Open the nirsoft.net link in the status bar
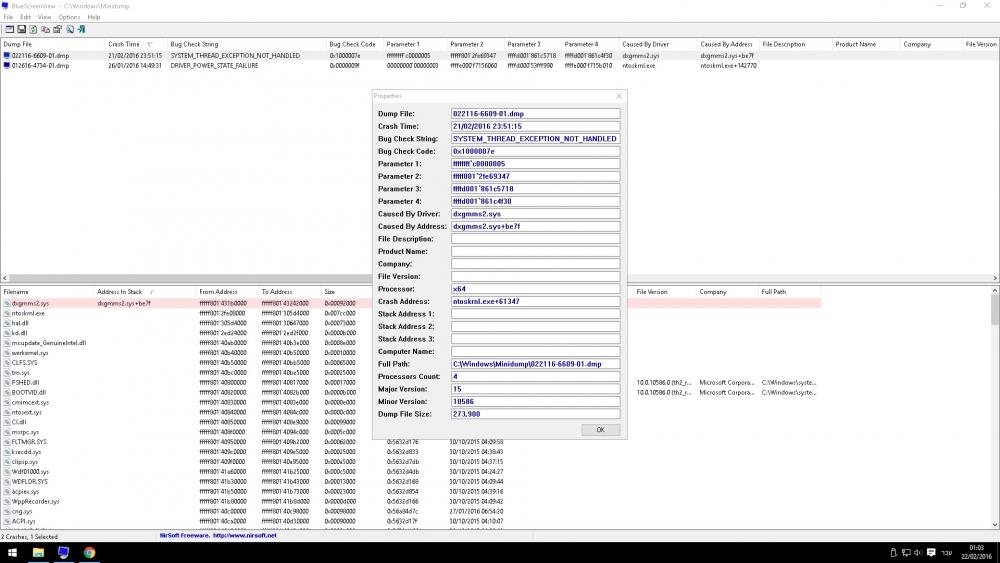This screenshot has height=563, width=1000. click(245, 536)
